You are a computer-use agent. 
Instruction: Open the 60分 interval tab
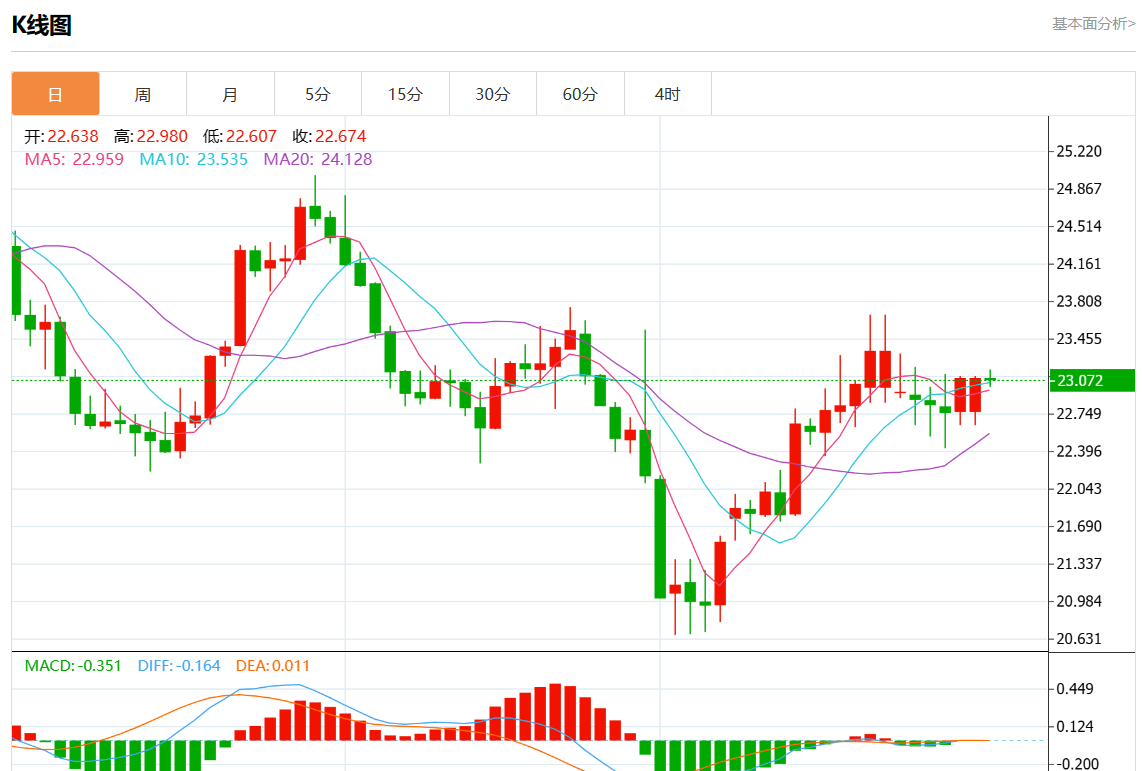click(x=580, y=94)
